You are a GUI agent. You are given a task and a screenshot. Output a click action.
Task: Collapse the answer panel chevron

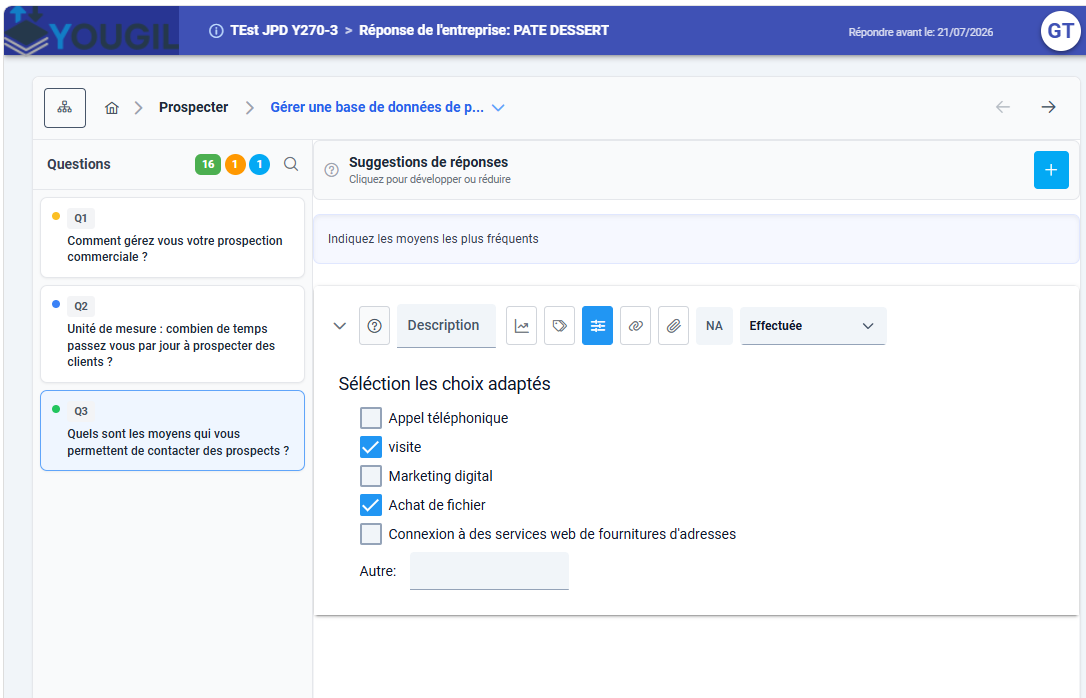(x=339, y=325)
